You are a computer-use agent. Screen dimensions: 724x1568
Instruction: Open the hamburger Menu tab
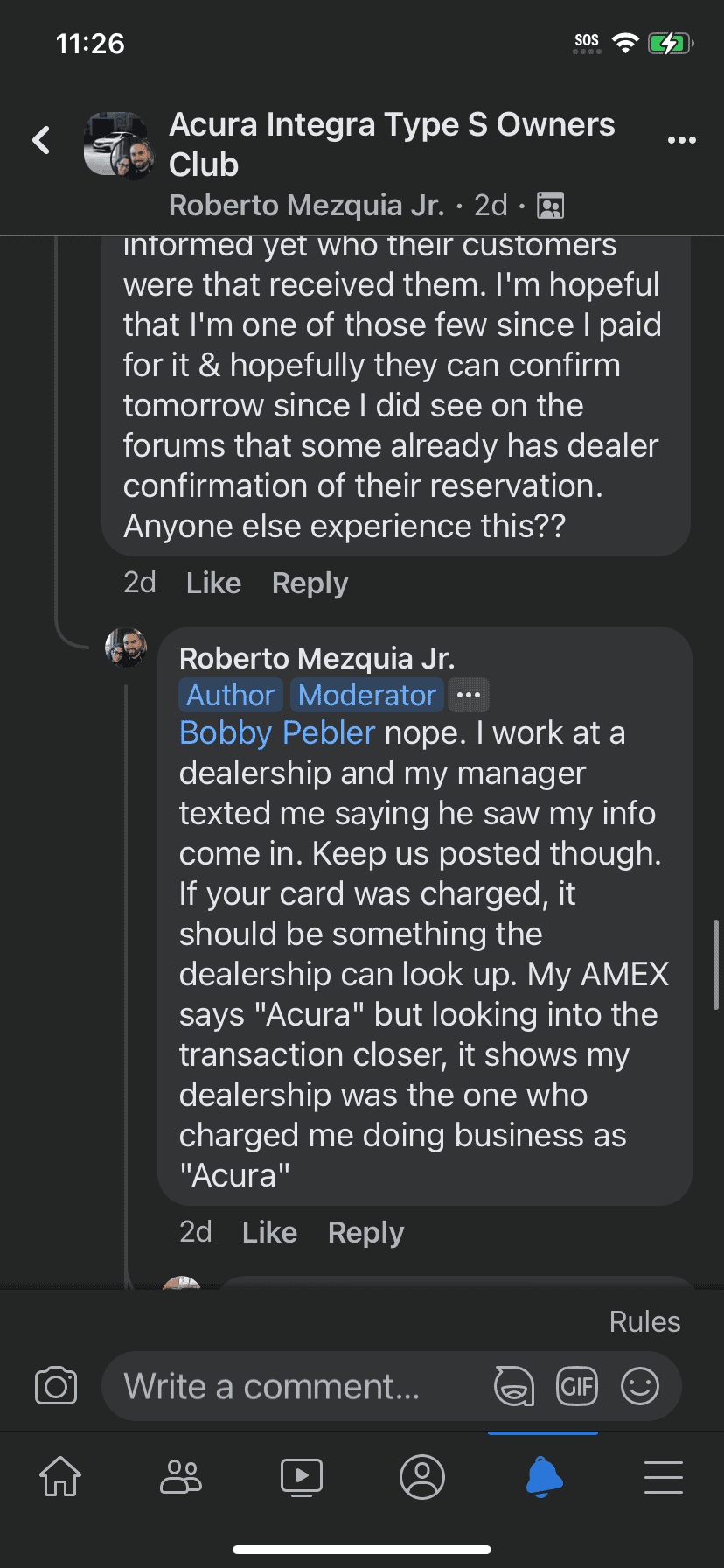click(x=664, y=1476)
